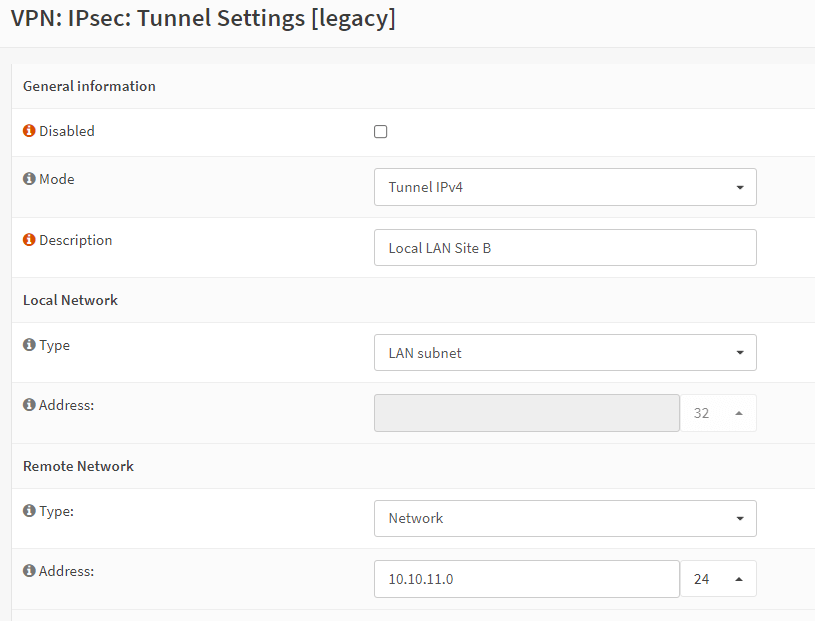Screen dimensions: 815x621
Task: Click Remote Network address field with 10.10.11.0
Action: (x=527, y=579)
